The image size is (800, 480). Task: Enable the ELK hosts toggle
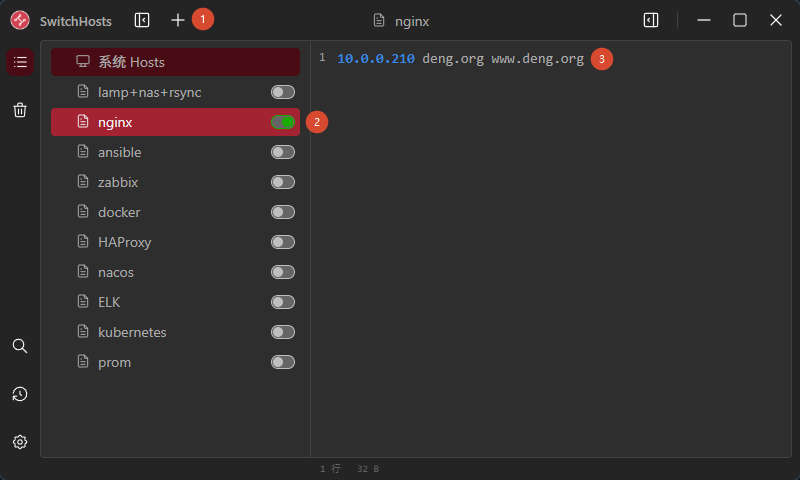(283, 302)
